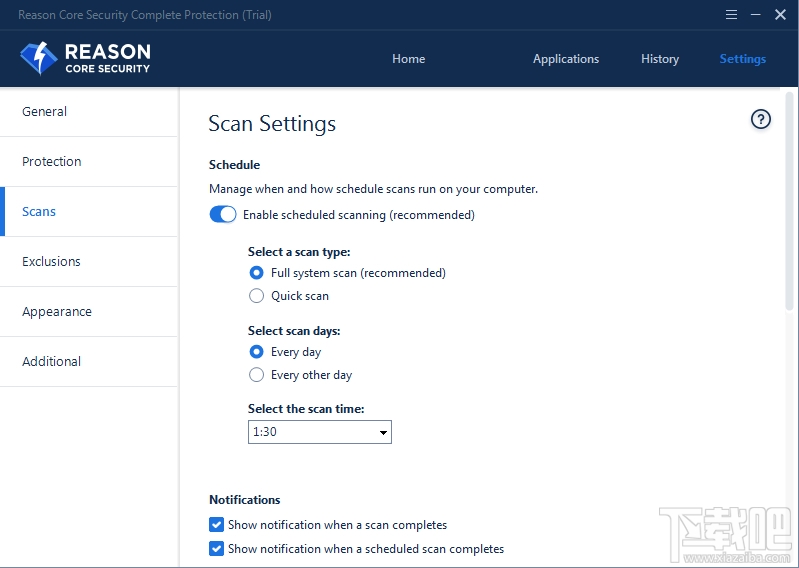The width and height of the screenshot is (799, 568).
Task: Minimize the Reason Core Security window
Action: 756,15
